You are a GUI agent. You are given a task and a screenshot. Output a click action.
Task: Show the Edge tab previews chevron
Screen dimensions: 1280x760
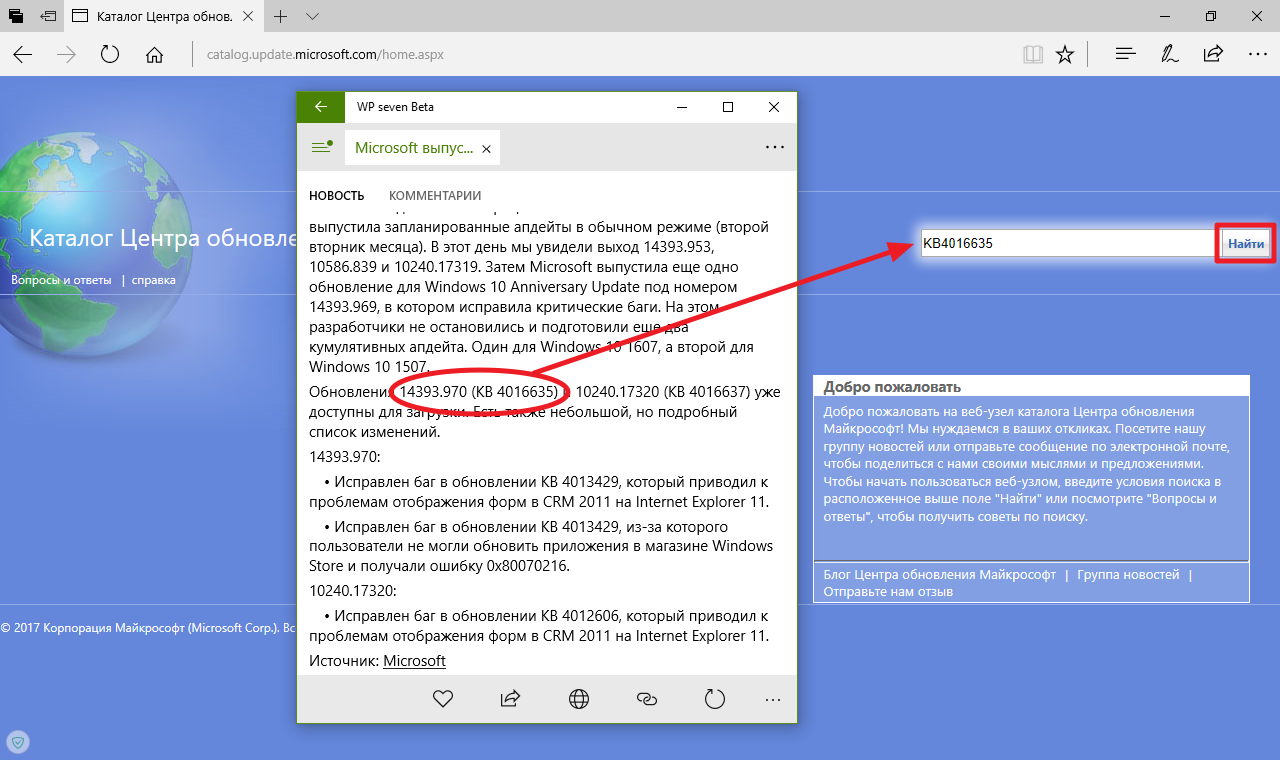(312, 16)
